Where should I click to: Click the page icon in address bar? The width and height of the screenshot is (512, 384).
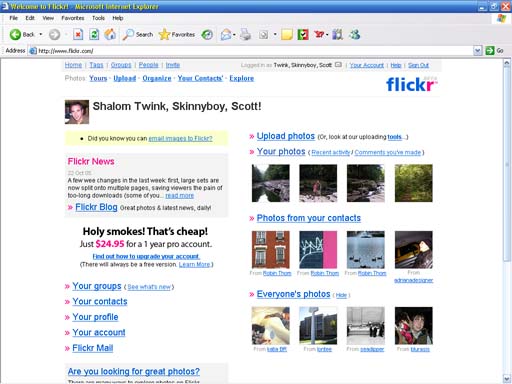33,51
